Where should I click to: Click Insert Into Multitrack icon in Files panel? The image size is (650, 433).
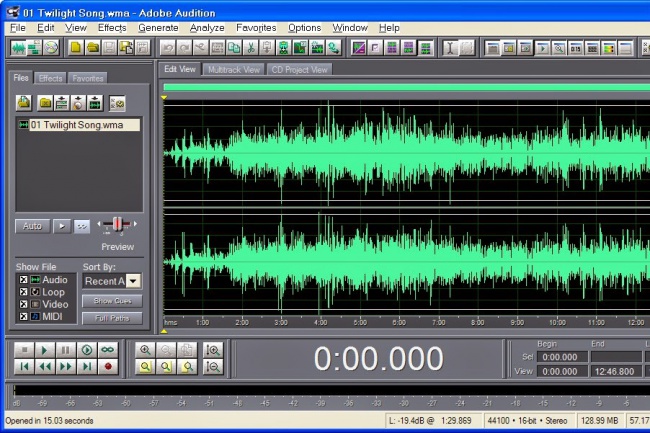click(61, 103)
